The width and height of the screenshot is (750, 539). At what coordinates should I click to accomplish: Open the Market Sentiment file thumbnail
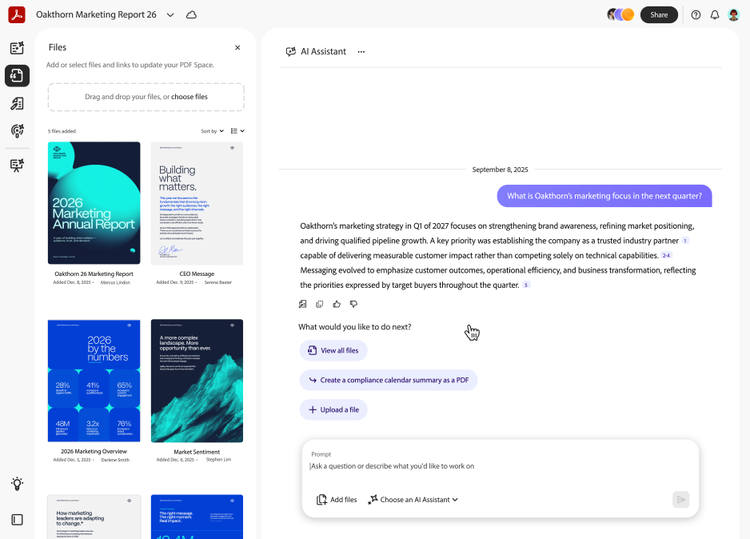click(197, 381)
